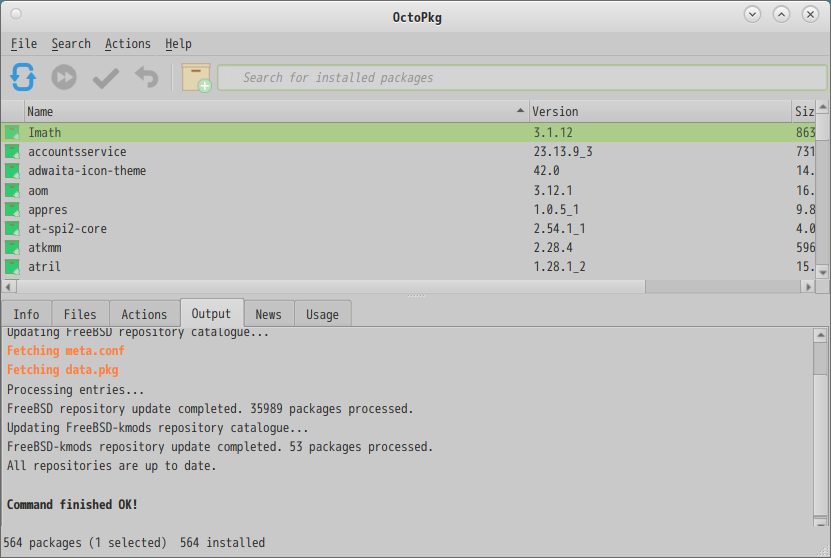
Task: Open the File menu
Action: 24,44
